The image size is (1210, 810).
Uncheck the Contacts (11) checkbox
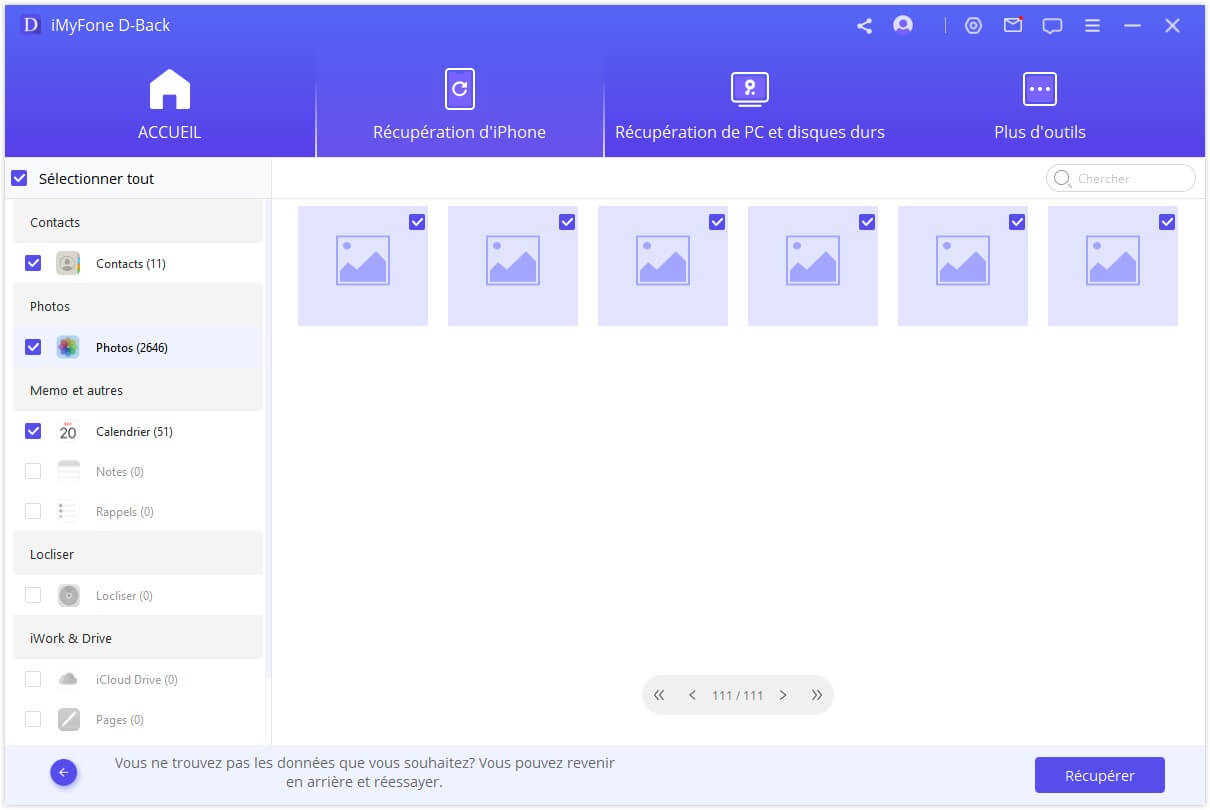click(33, 263)
